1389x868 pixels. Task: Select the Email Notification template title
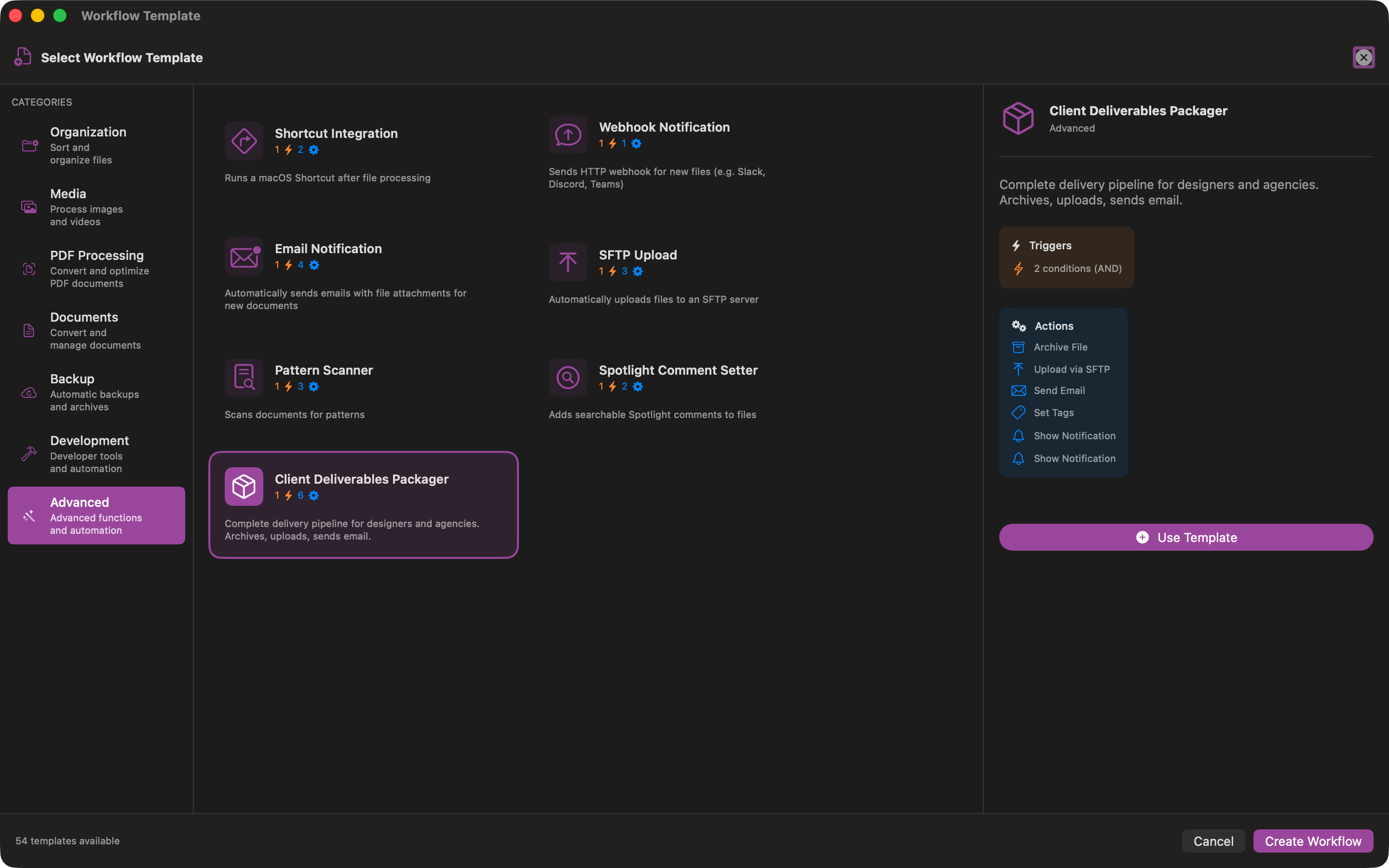(x=328, y=248)
